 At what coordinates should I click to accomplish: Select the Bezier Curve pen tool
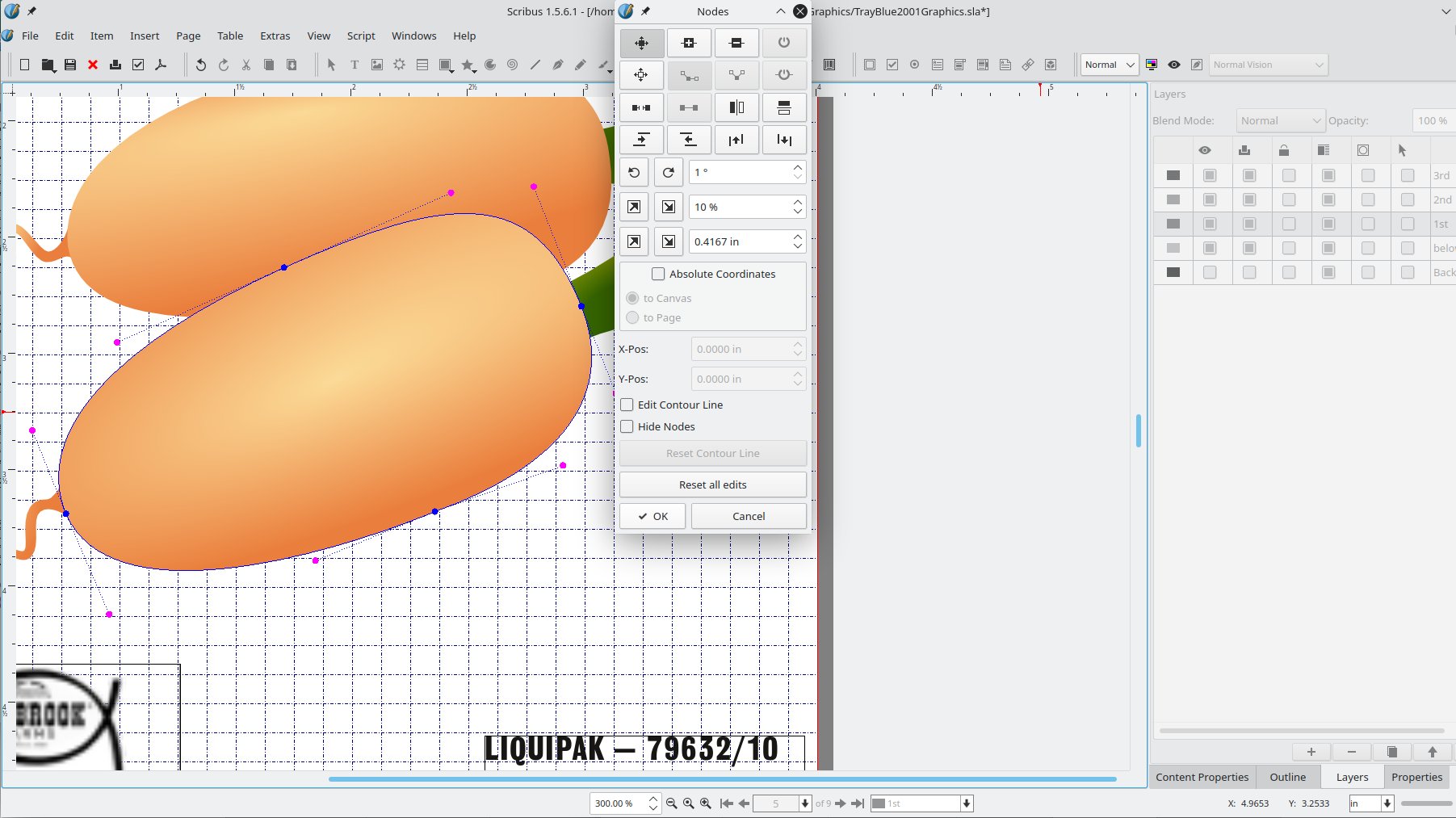[x=557, y=65]
